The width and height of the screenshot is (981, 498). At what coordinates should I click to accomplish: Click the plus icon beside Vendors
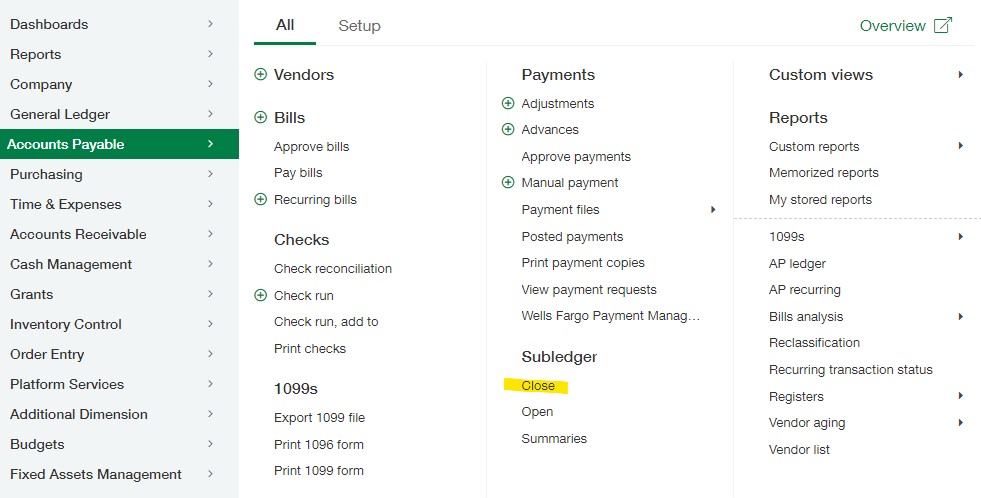pyautogui.click(x=261, y=74)
